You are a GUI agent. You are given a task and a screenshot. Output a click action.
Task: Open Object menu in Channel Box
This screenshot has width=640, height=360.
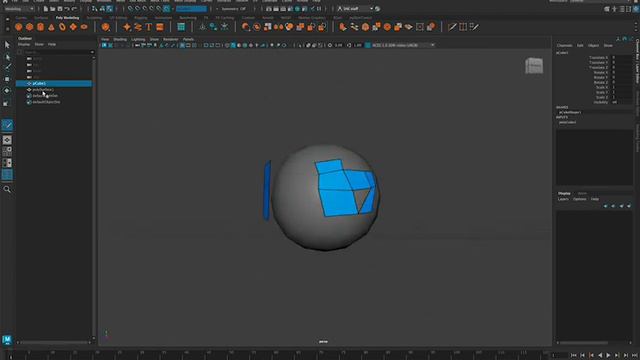[x=593, y=45]
